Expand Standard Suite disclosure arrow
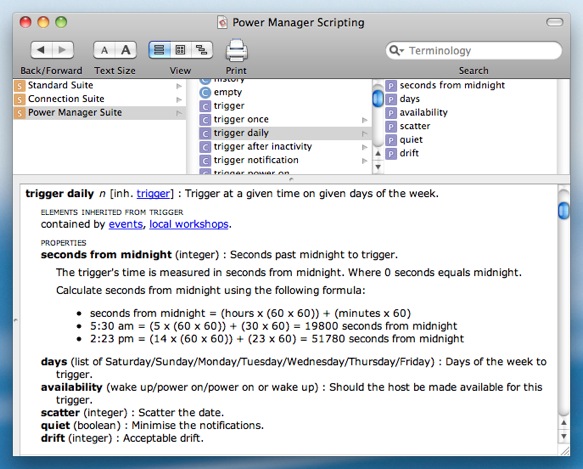583x469 pixels. [x=179, y=86]
